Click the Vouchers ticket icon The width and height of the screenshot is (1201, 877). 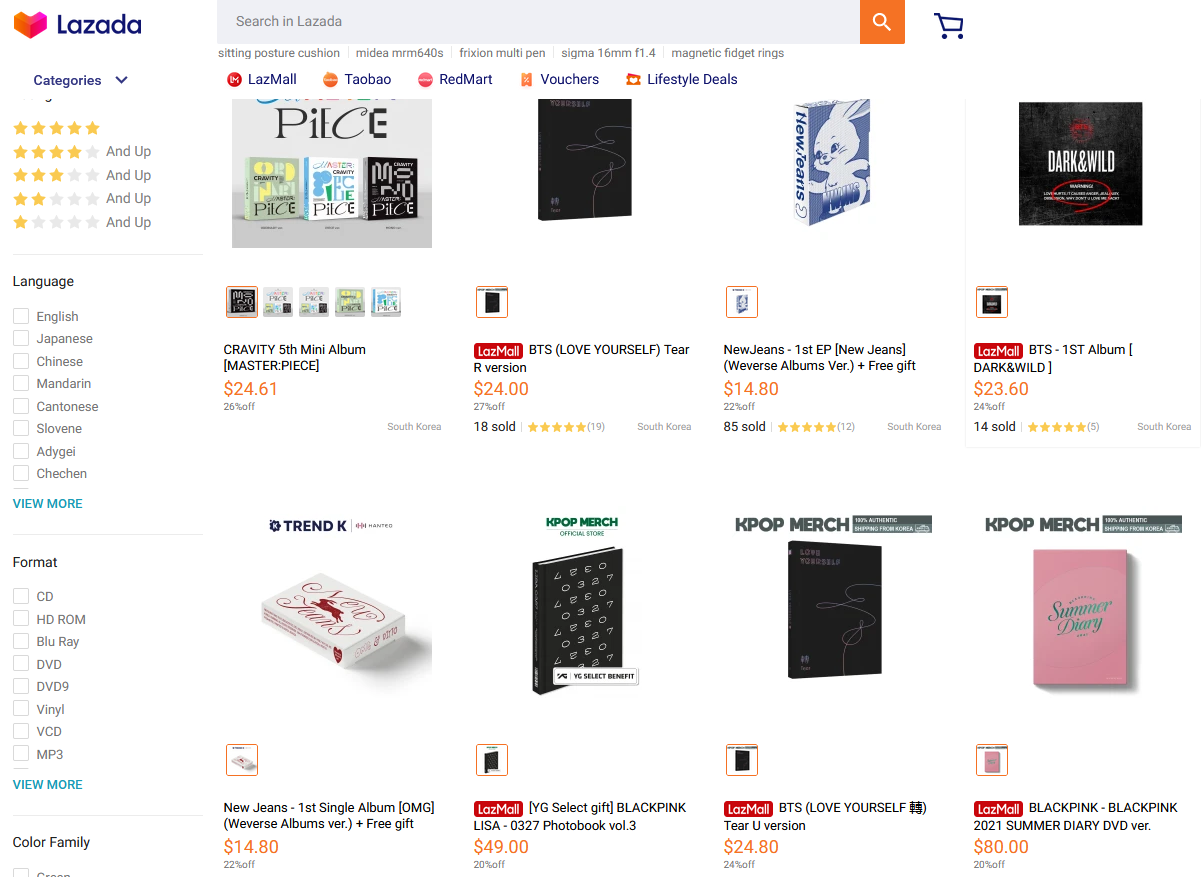coord(526,80)
